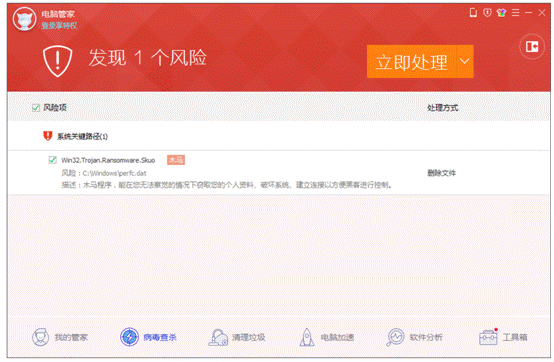
Task: Click the 立即处理 orange button
Action: [412, 61]
